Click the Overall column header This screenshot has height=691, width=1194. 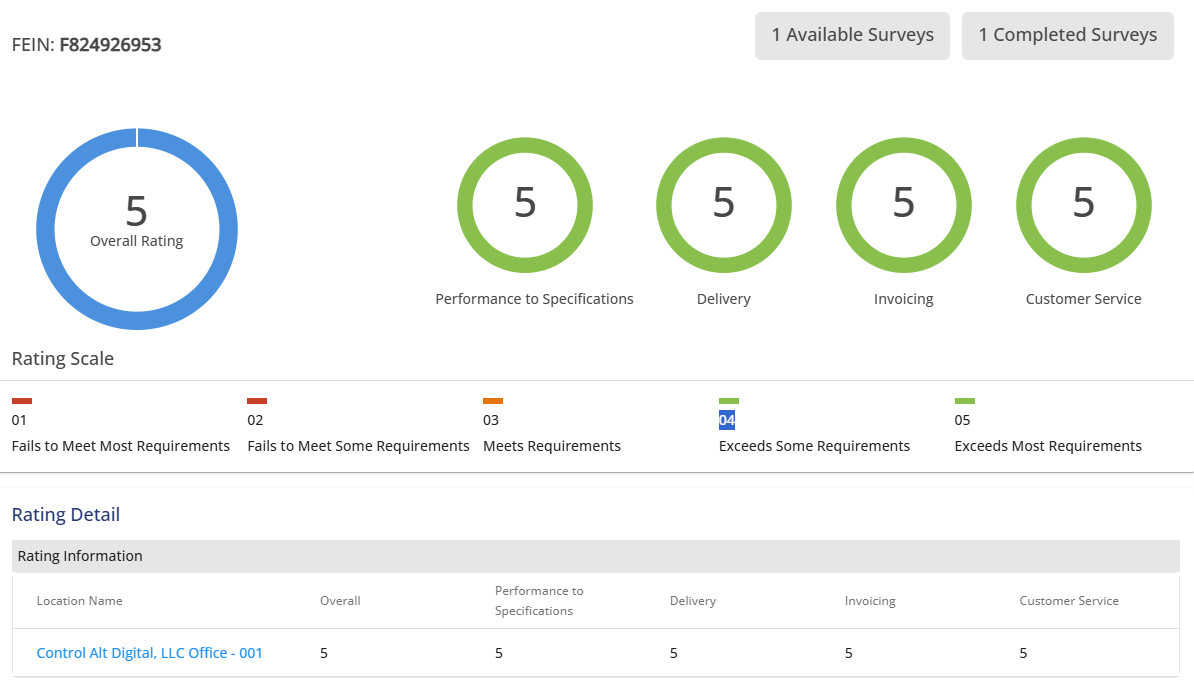[340, 601]
